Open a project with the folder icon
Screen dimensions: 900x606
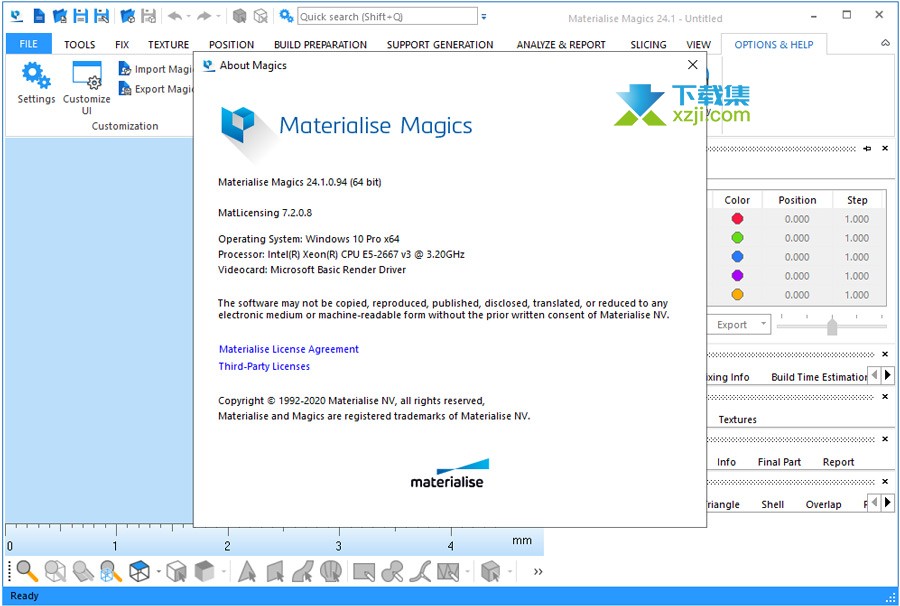(59, 16)
